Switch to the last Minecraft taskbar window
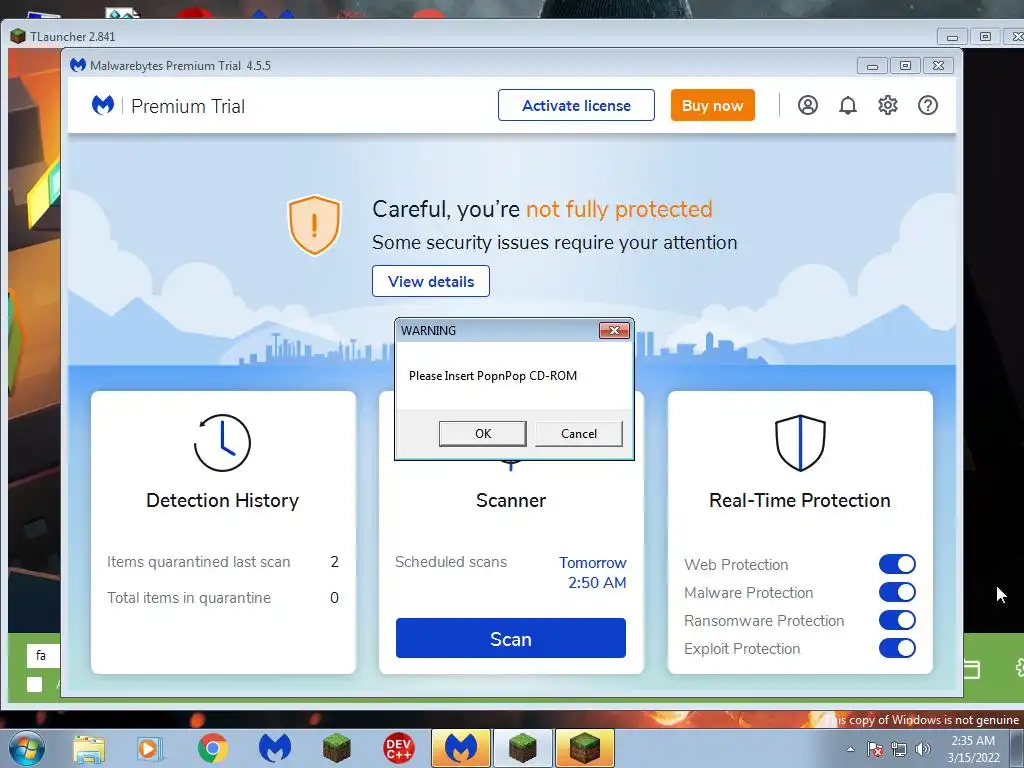Viewport: 1024px width, 768px height. point(584,748)
